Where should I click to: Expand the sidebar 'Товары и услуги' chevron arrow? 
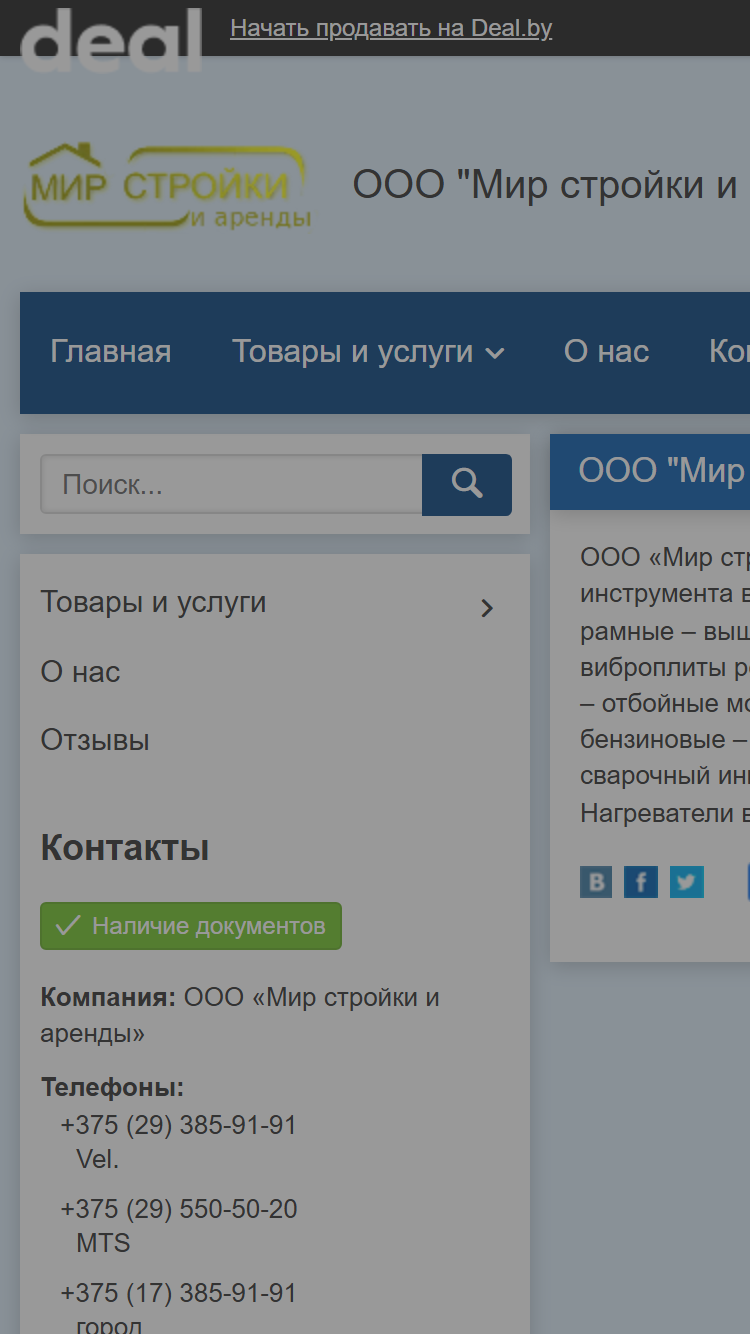click(487, 608)
